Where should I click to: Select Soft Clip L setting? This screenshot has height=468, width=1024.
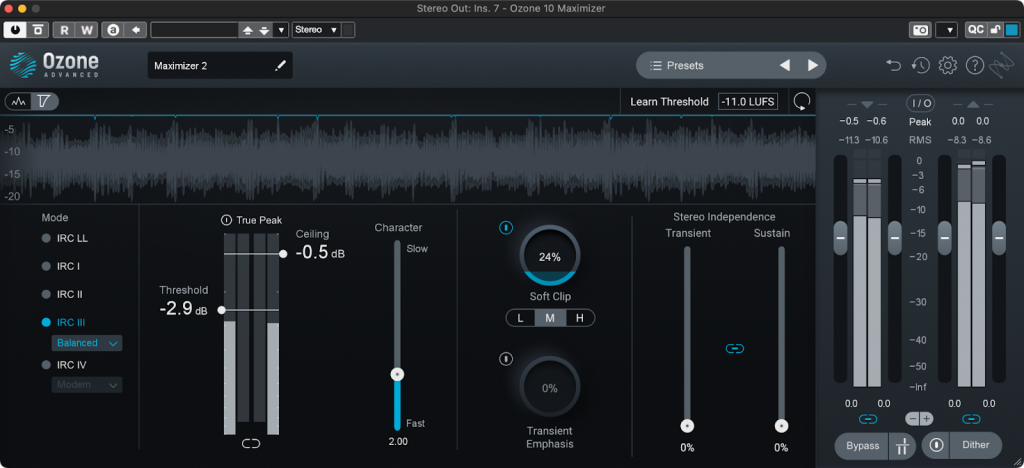[x=520, y=318]
